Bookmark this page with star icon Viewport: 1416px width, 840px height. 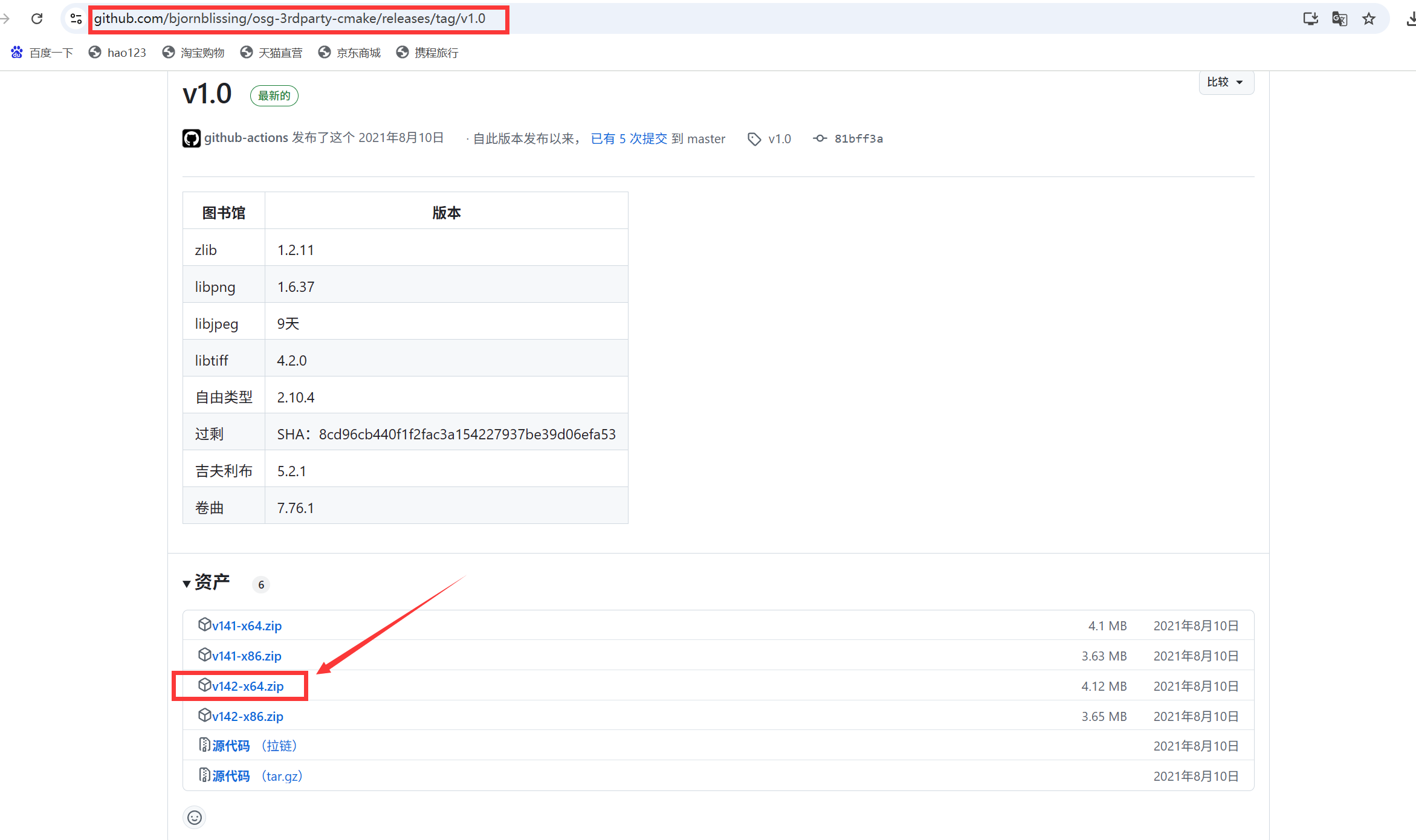(1369, 19)
